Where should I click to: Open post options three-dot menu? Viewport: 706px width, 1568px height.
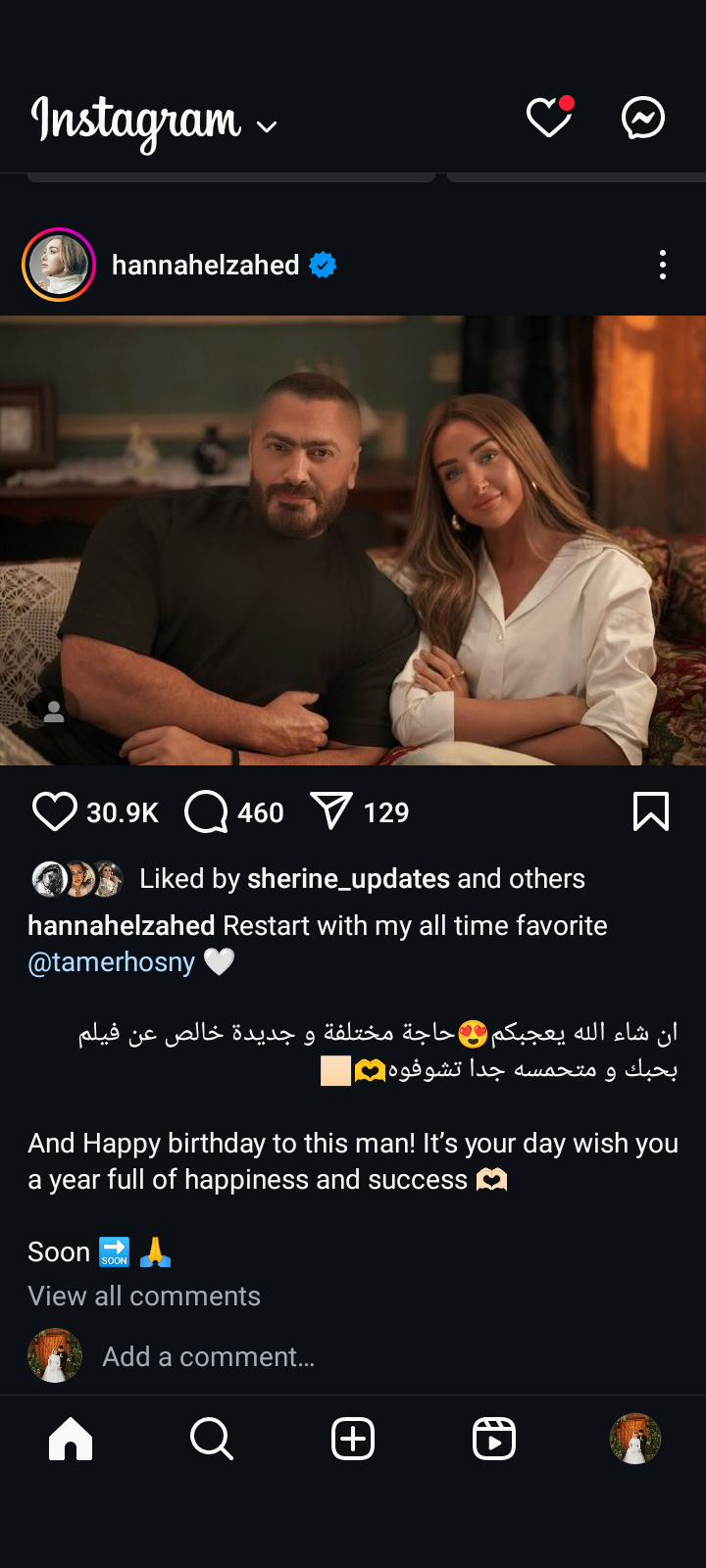[x=663, y=265]
